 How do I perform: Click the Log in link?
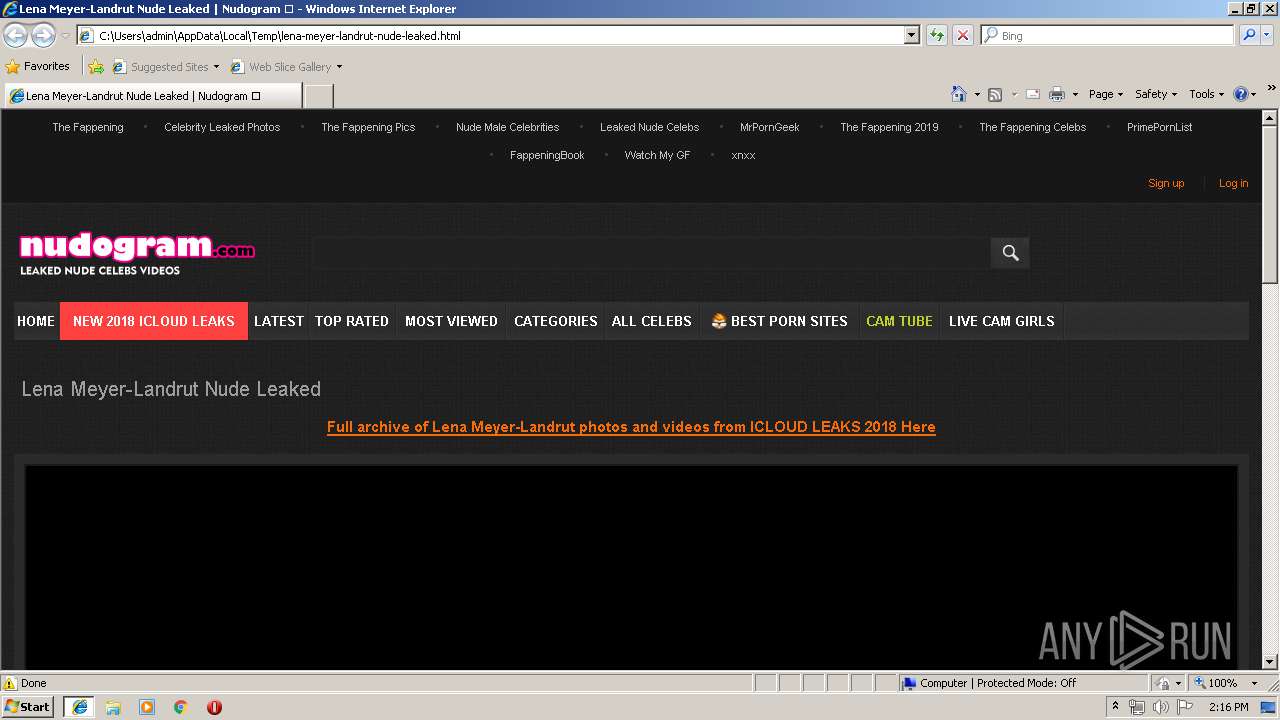tap(1233, 183)
